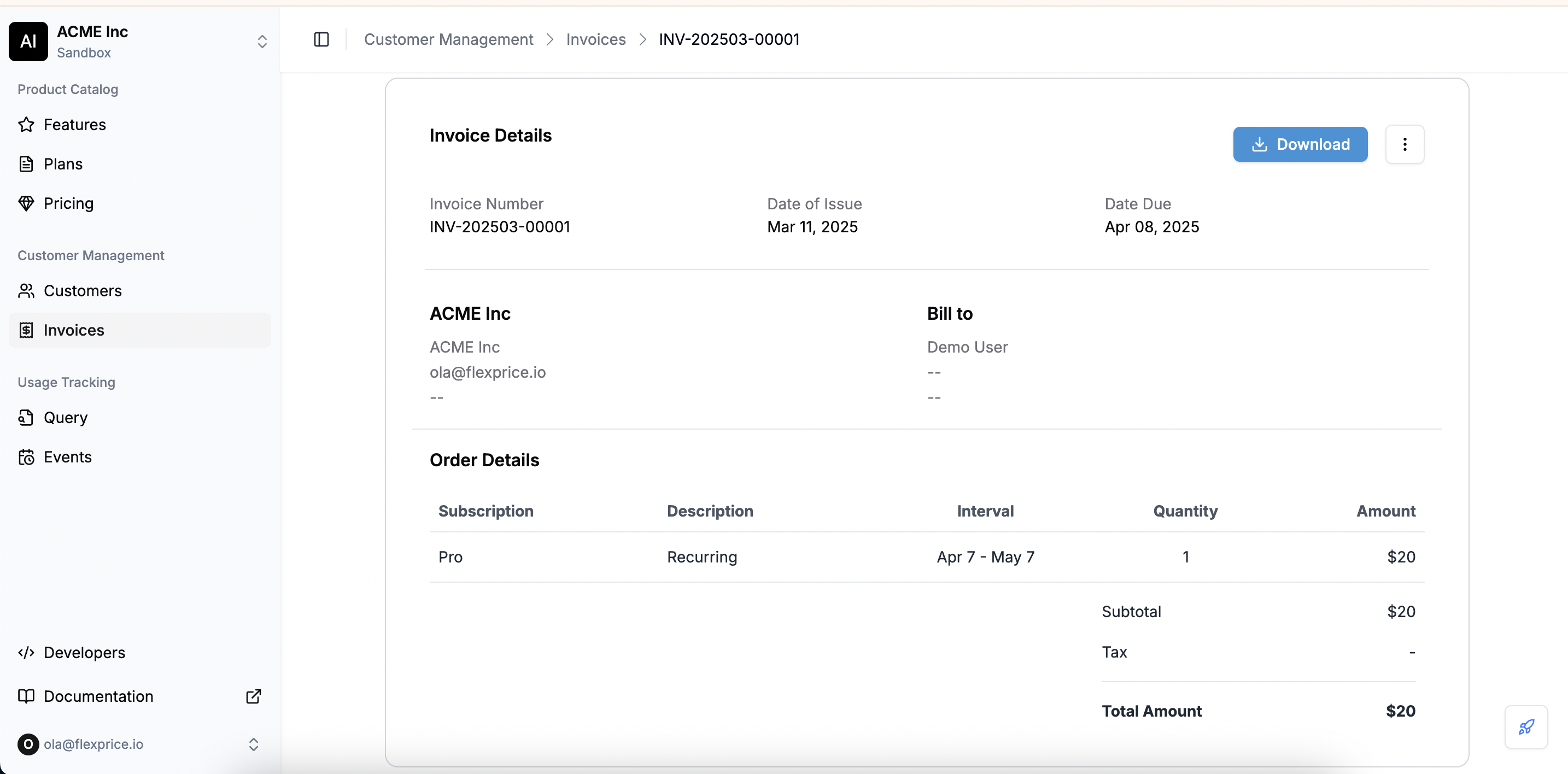Select the Features star icon
This screenshot has width=1568, height=774.
click(26, 124)
